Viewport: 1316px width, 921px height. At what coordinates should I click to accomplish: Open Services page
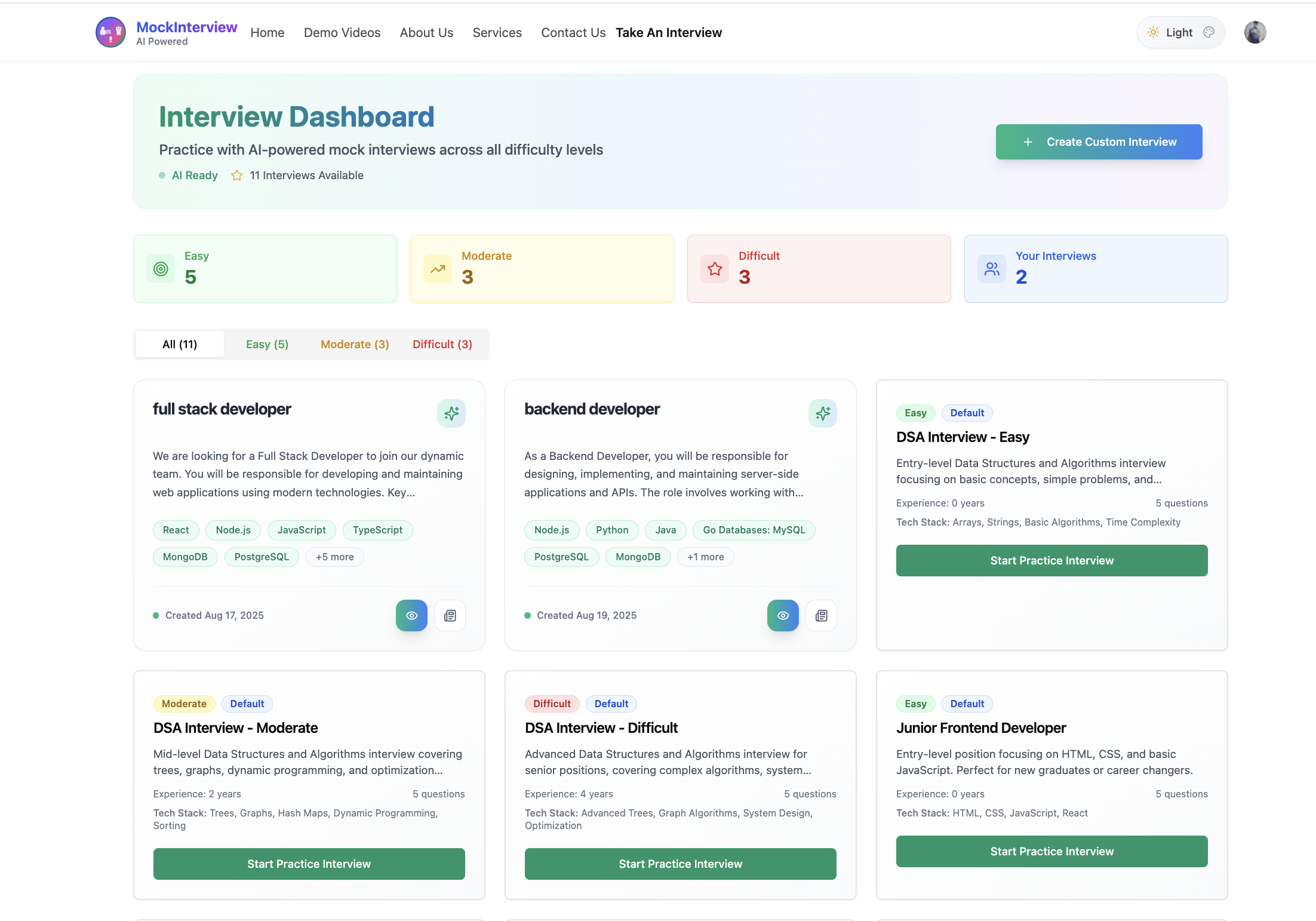point(497,32)
